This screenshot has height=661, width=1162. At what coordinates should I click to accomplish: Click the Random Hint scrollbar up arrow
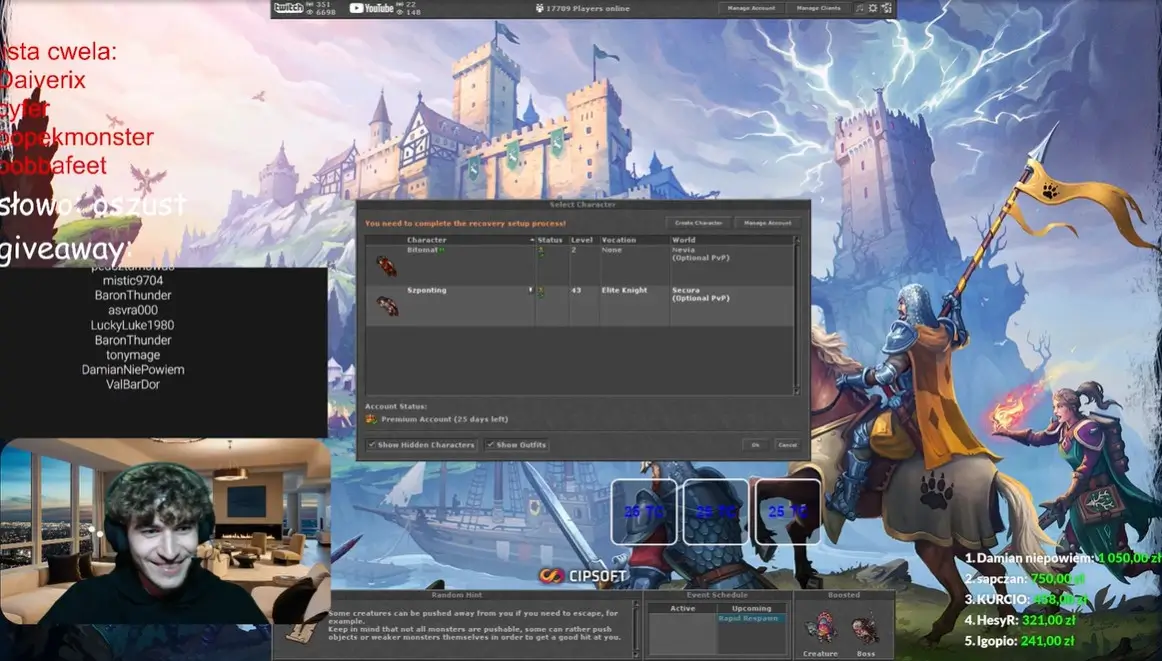635,605
